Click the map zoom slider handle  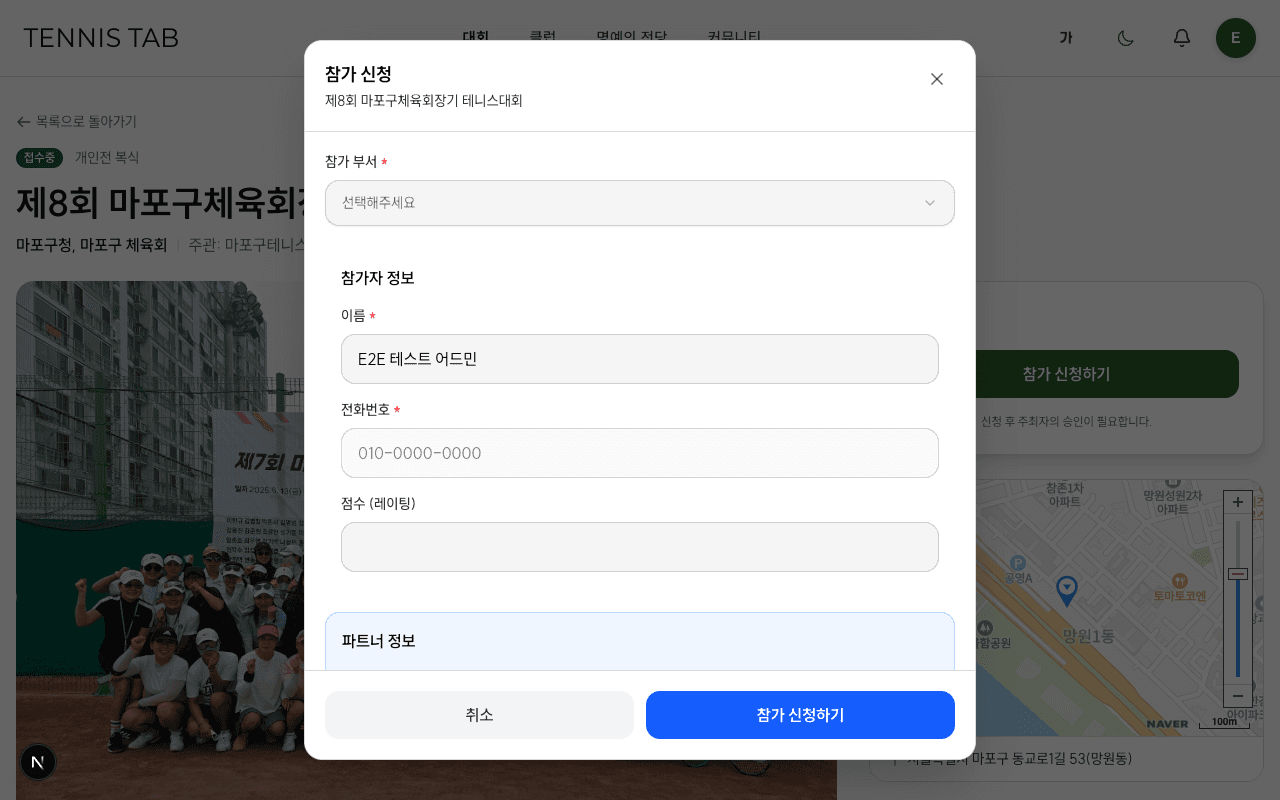1237,573
